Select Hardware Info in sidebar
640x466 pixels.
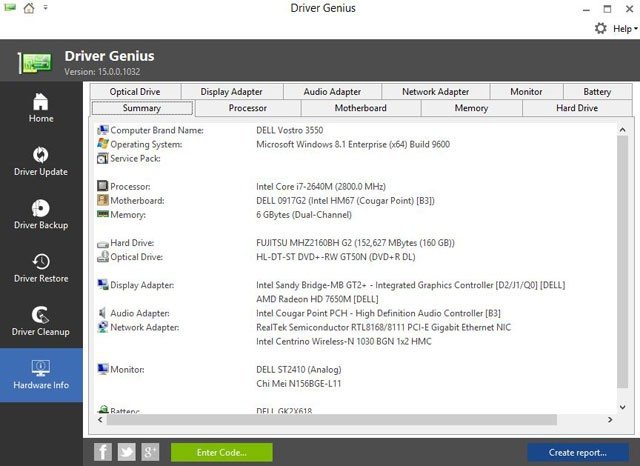point(41,375)
